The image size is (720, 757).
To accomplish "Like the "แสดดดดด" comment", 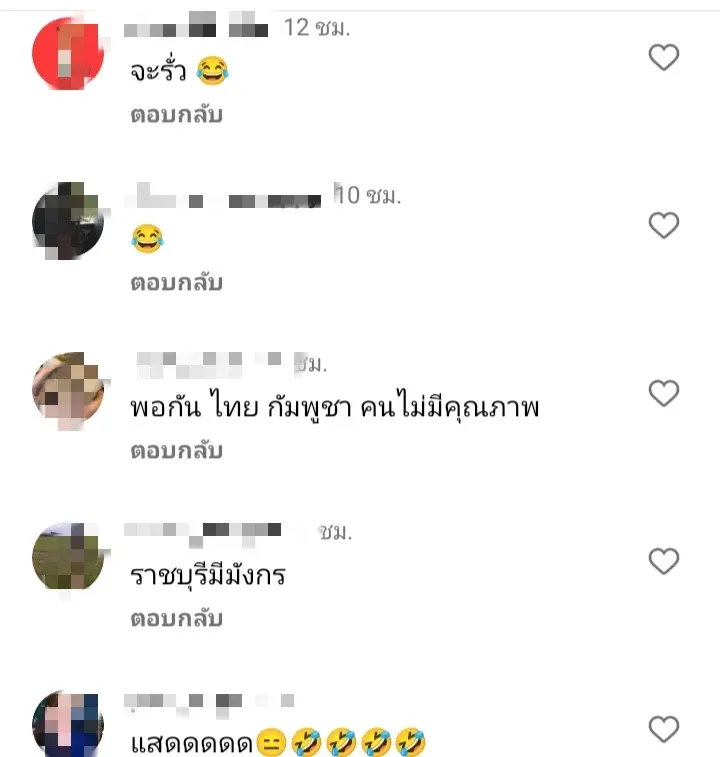I will pos(664,729).
